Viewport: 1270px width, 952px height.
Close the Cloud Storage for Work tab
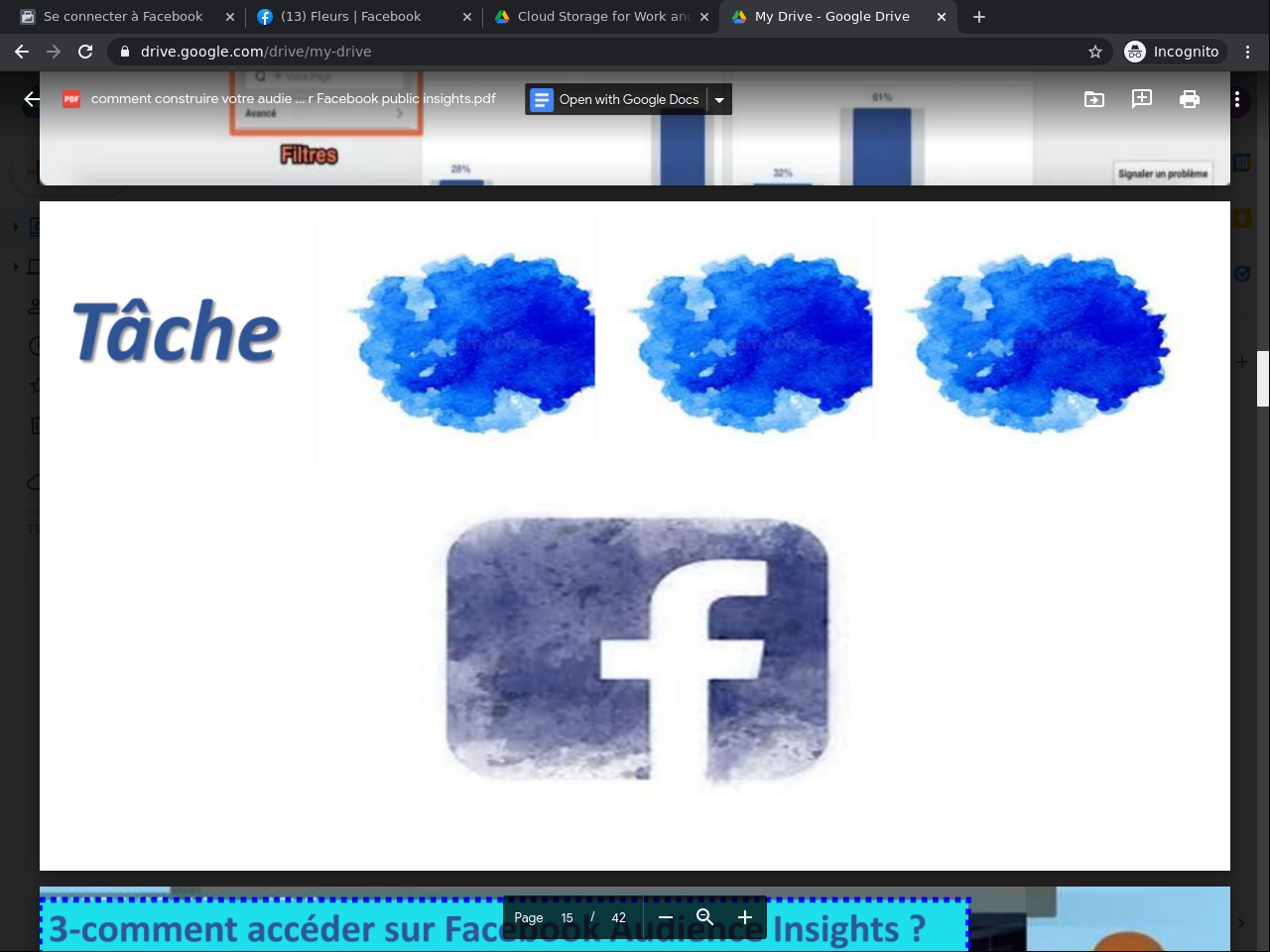click(x=704, y=17)
